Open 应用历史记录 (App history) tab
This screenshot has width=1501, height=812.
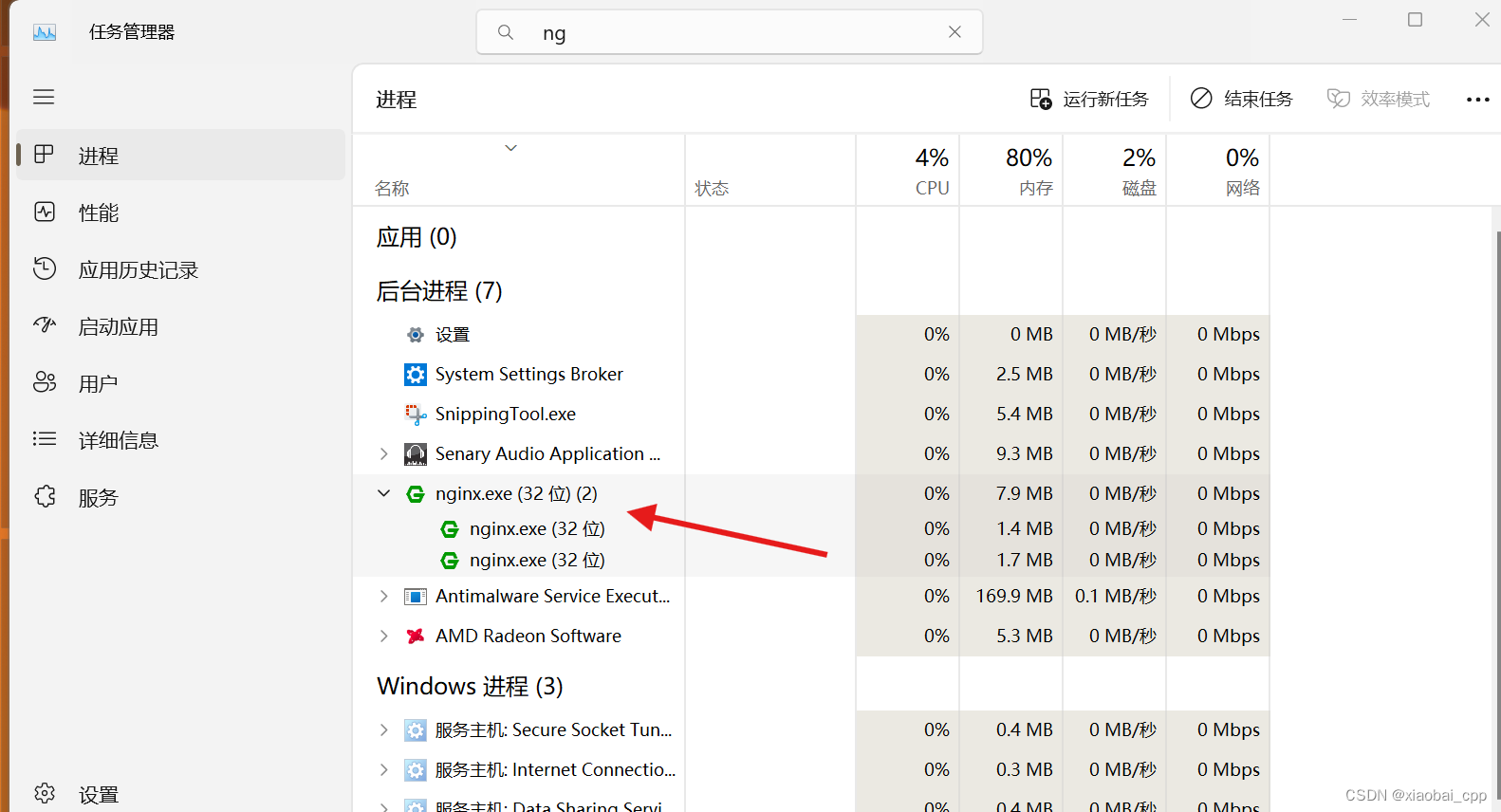coord(181,269)
